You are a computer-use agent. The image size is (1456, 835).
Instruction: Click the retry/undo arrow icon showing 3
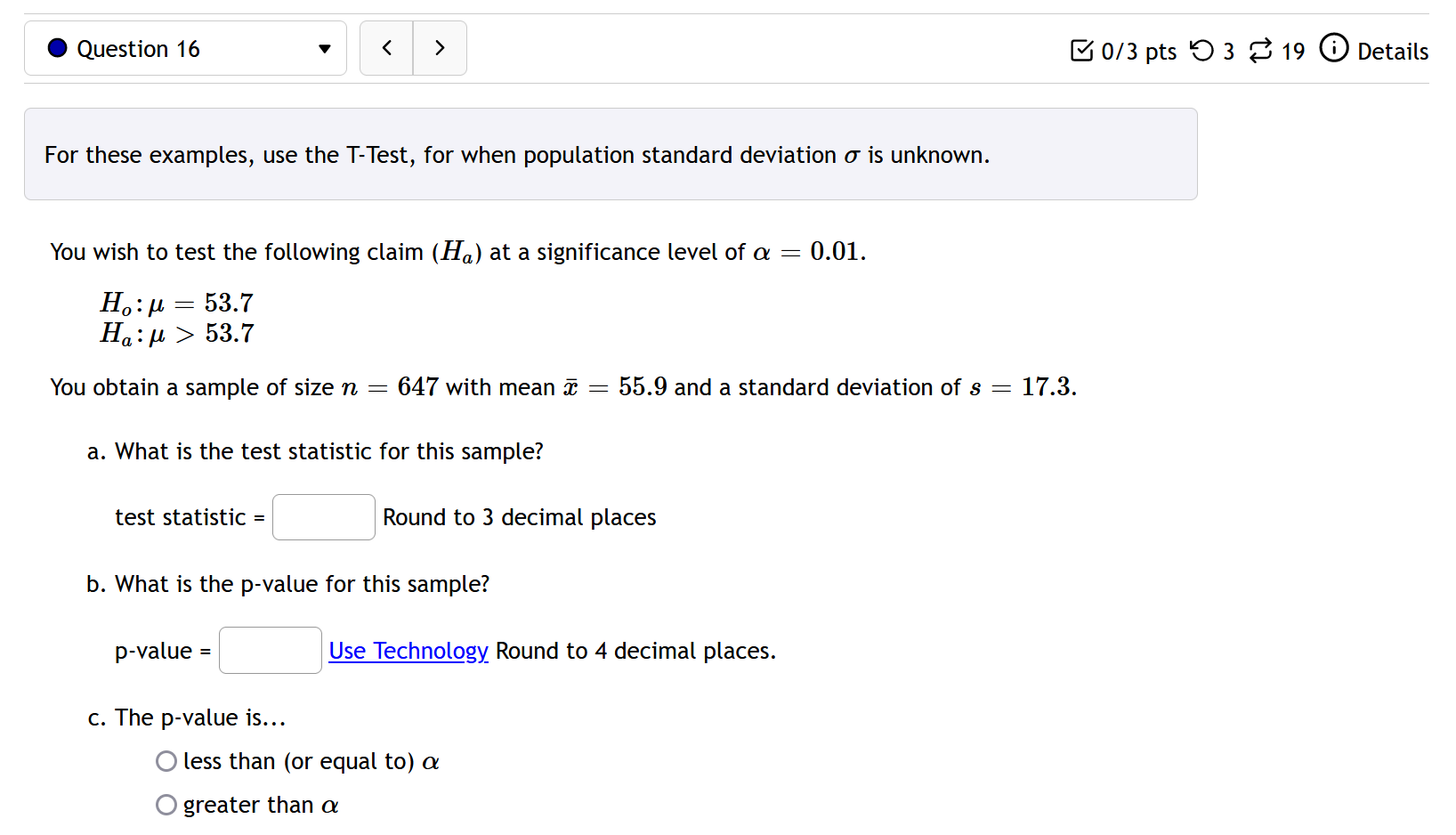(1201, 51)
